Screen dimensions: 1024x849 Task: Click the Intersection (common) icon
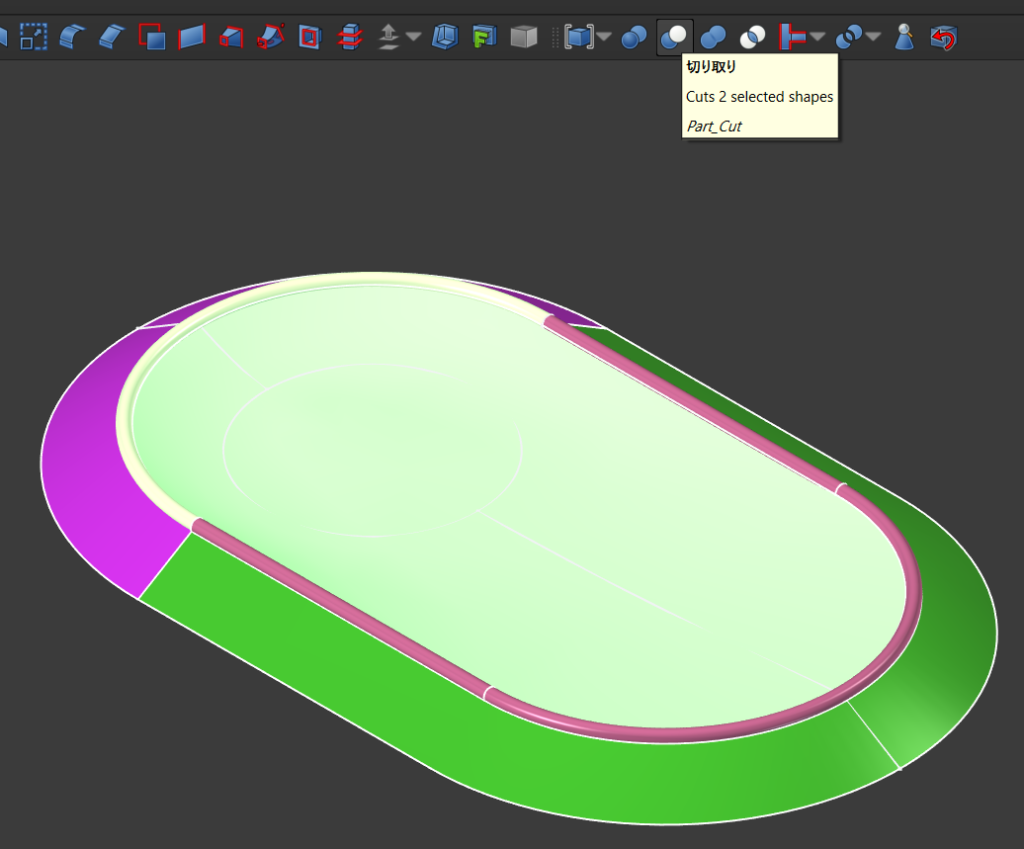pyautogui.click(x=752, y=38)
